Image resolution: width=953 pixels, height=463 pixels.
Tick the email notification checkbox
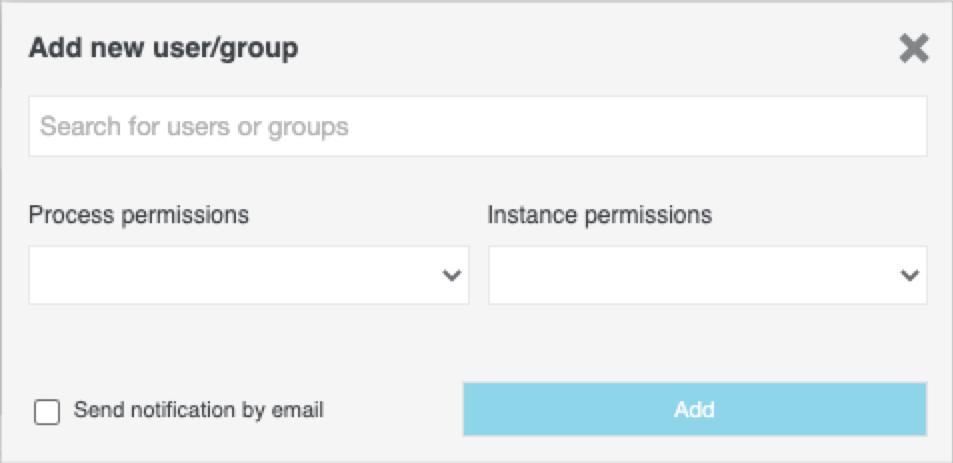pos(47,411)
